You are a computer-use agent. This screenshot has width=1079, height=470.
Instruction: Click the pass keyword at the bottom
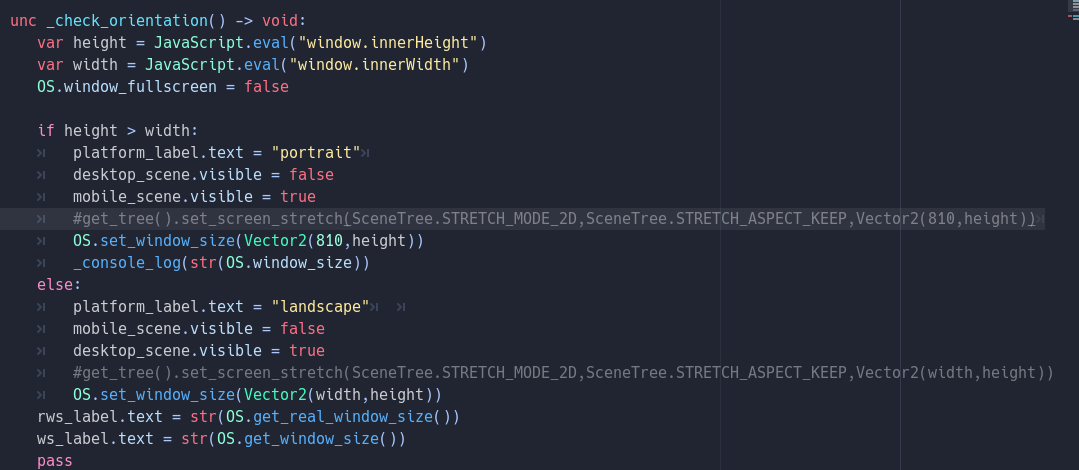pos(55,461)
